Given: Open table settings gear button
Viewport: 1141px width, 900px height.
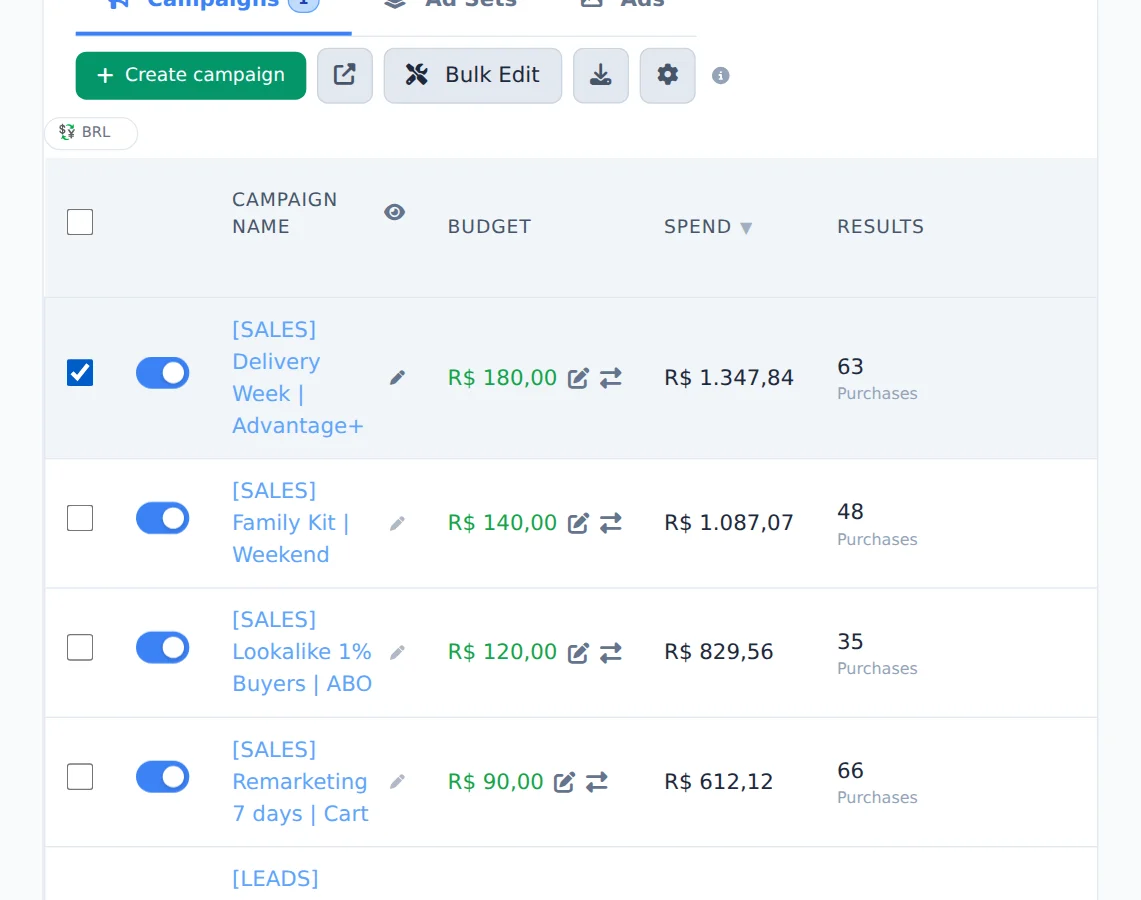Looking at the screenshot, I should 667,76.
